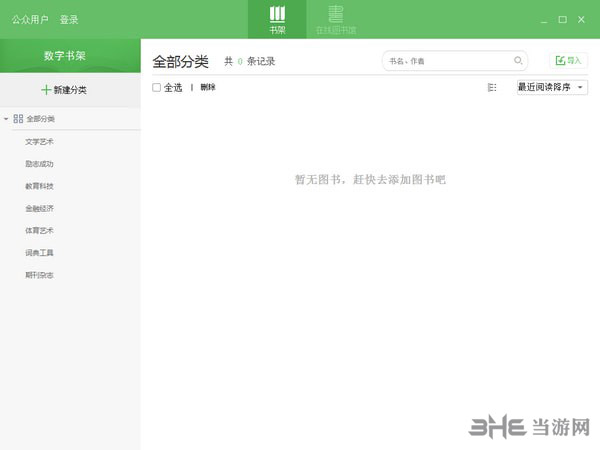Click the 新建分类 button
The image size is (600, 450).
click(64, 90)
